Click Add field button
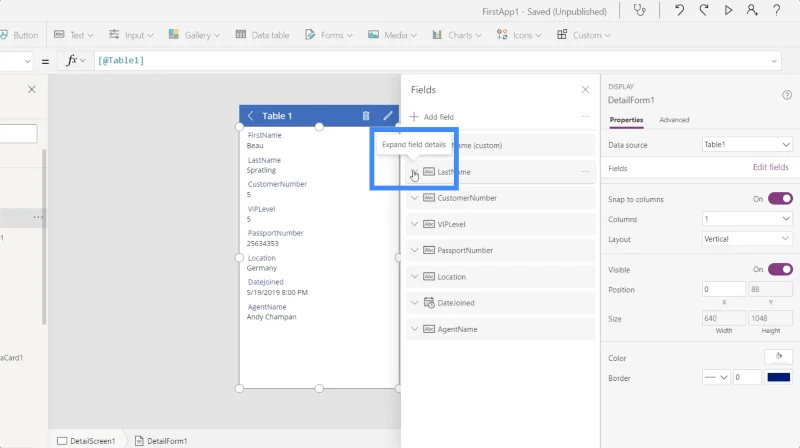 coord(432,117)
